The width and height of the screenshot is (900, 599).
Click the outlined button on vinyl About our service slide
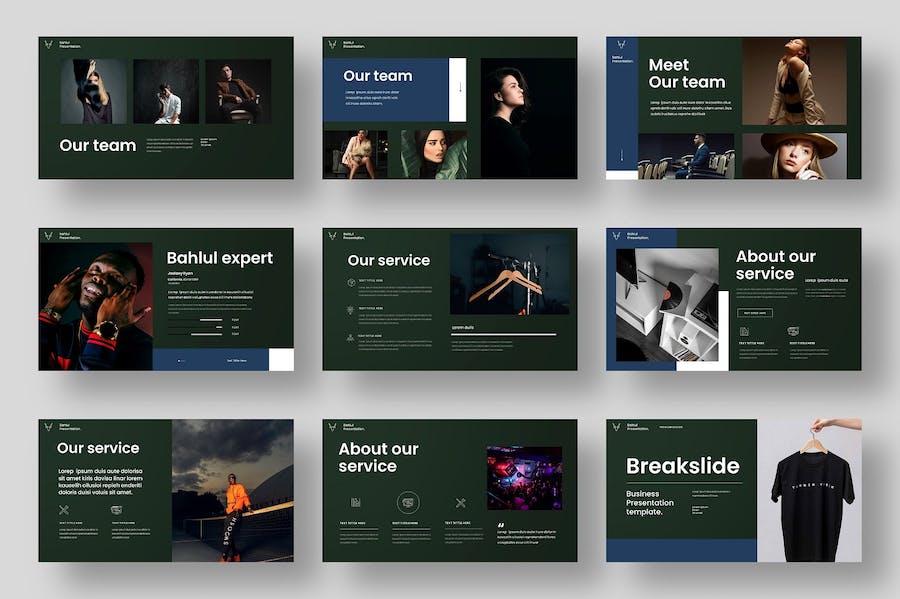click(x=755, y=312)
